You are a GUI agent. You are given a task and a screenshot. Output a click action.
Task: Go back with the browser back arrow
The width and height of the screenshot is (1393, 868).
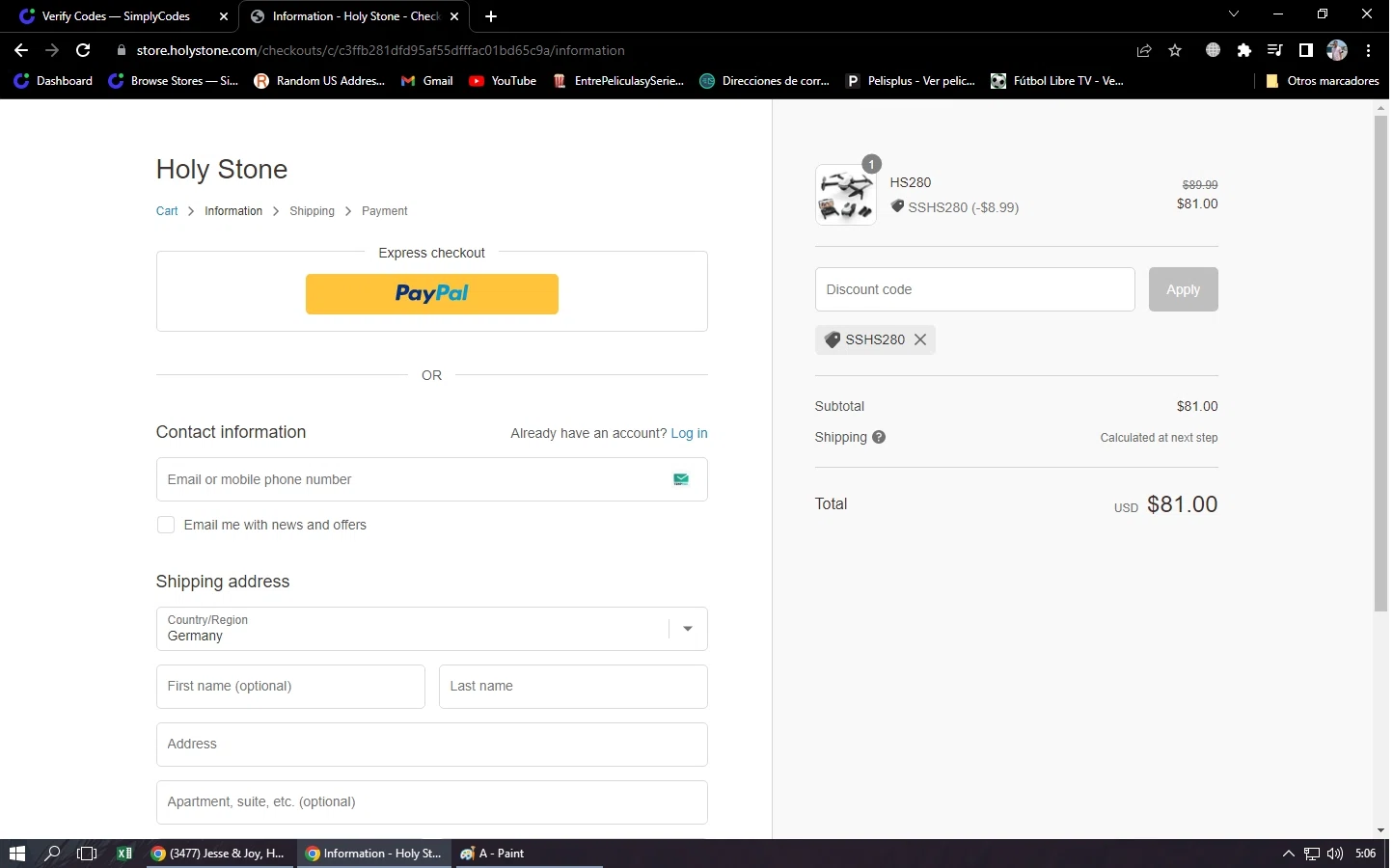coord(21,50)
